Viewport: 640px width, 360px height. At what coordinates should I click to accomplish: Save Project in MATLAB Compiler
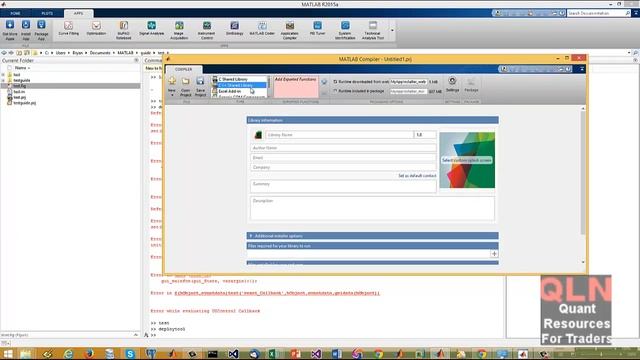click(200, 86)
